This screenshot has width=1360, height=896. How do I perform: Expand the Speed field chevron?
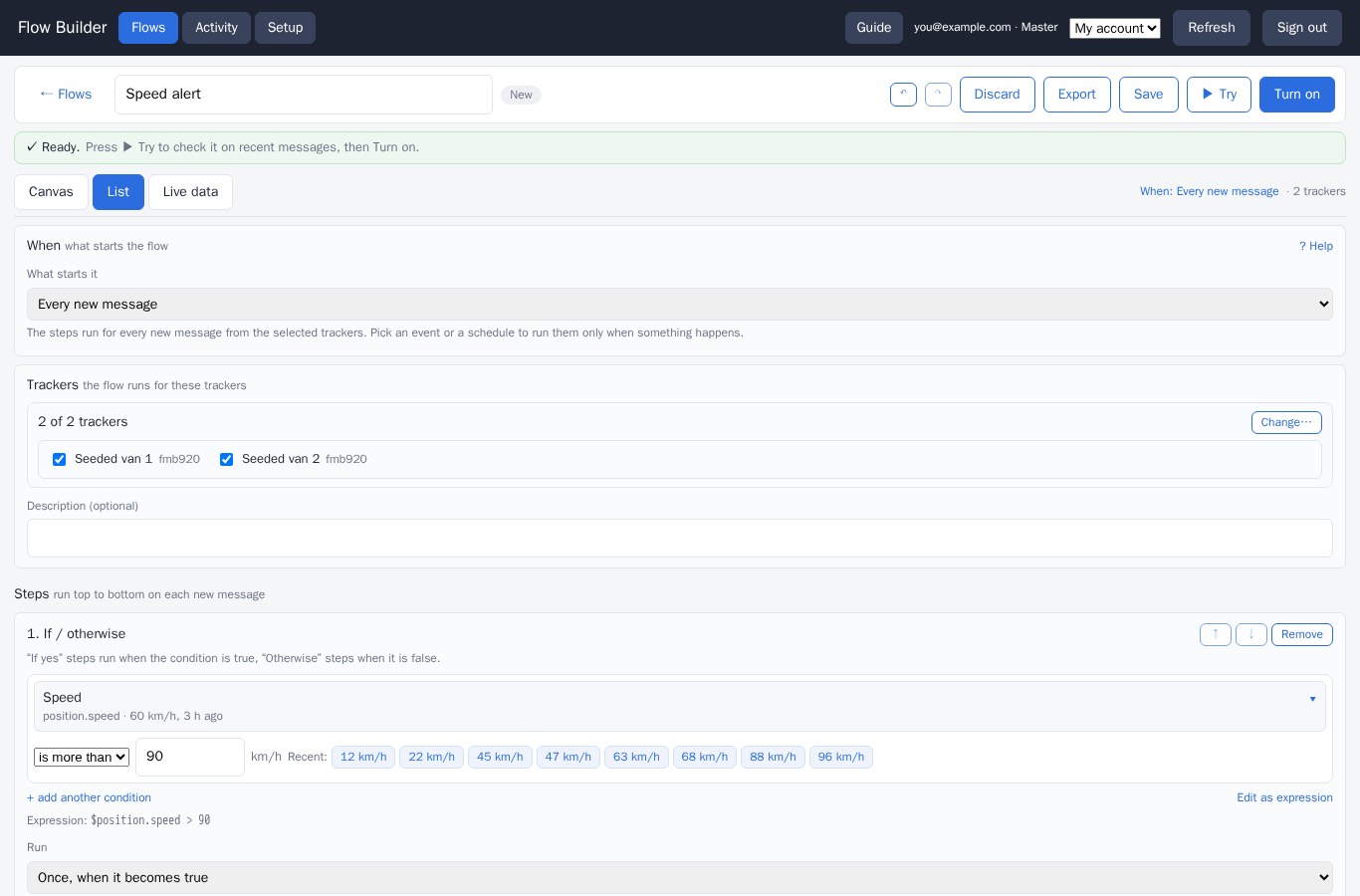point(1312,699)
